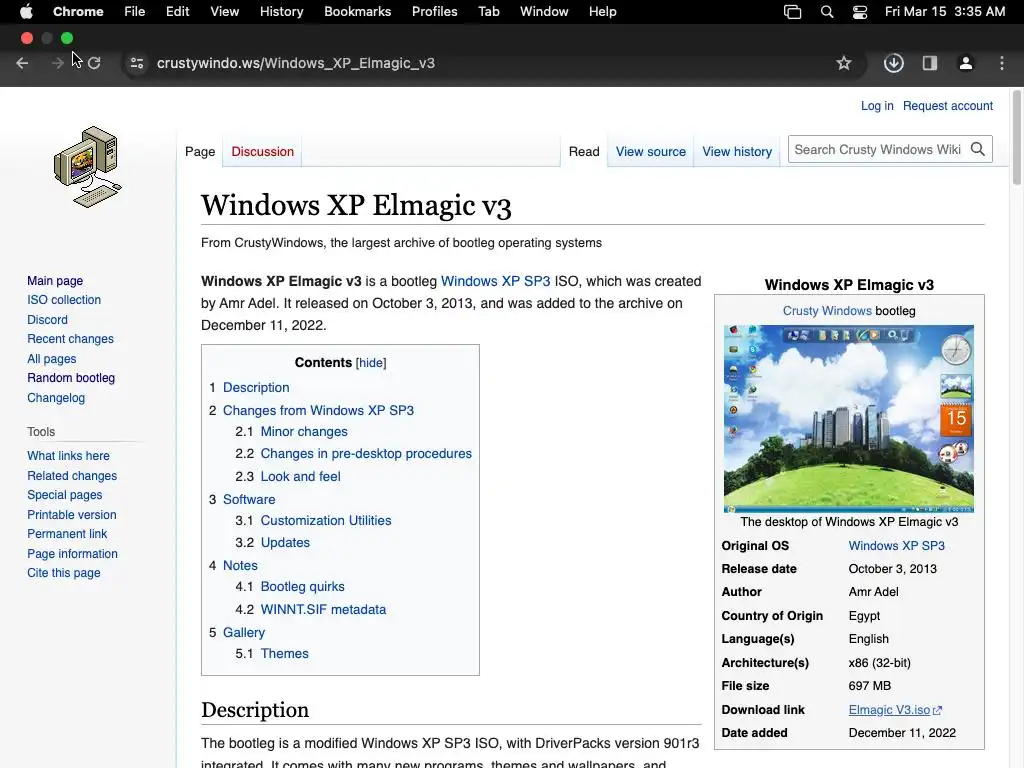Open Control Center in the menu bar
The height and width of the screenshot is (768, 1024).
point(860,12)
